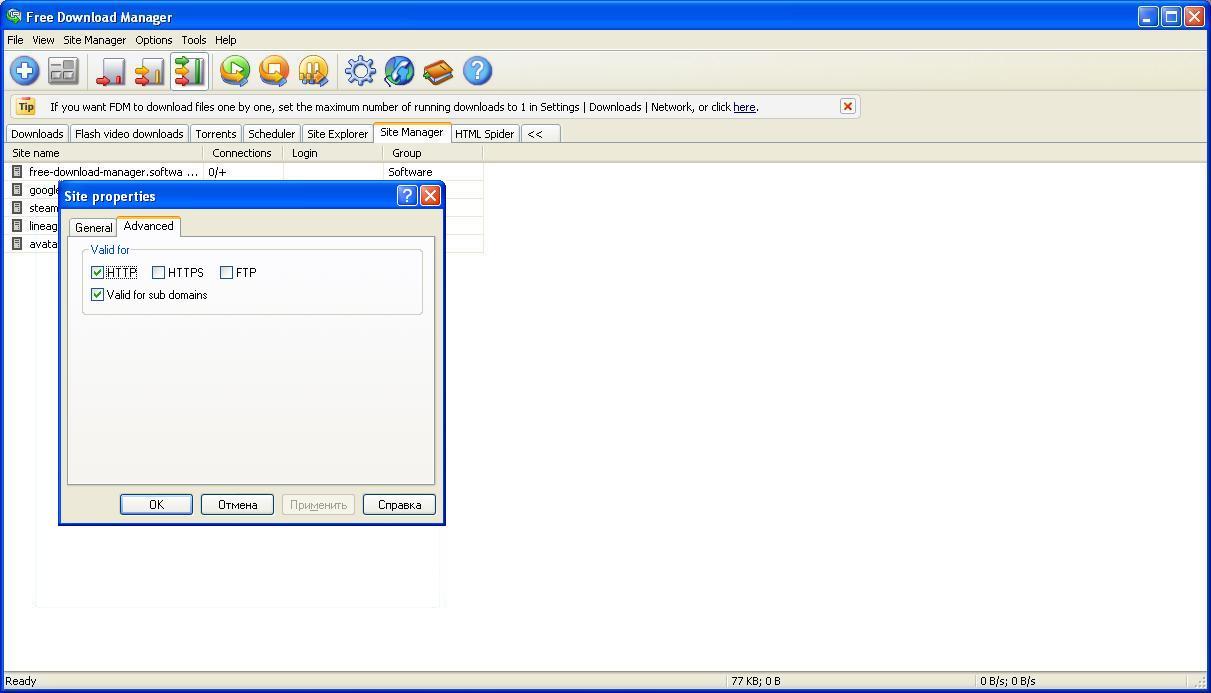Open the Site Manager menu
Viewport: 1211px width, 693px height.
pyautogui.click(x=94, y=40)
